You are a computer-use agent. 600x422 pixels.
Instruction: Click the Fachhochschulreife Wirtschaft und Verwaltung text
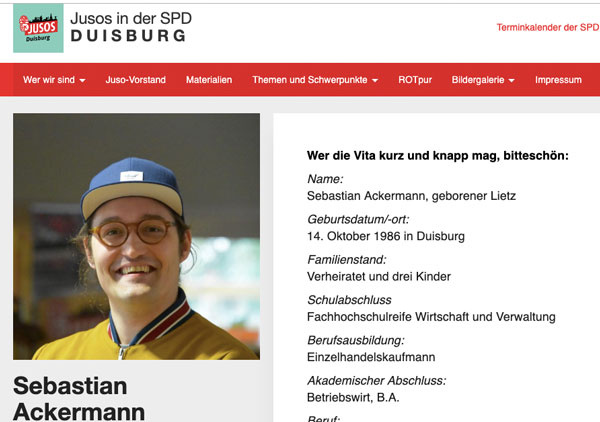pyautogui.click(x=431, y=317)
